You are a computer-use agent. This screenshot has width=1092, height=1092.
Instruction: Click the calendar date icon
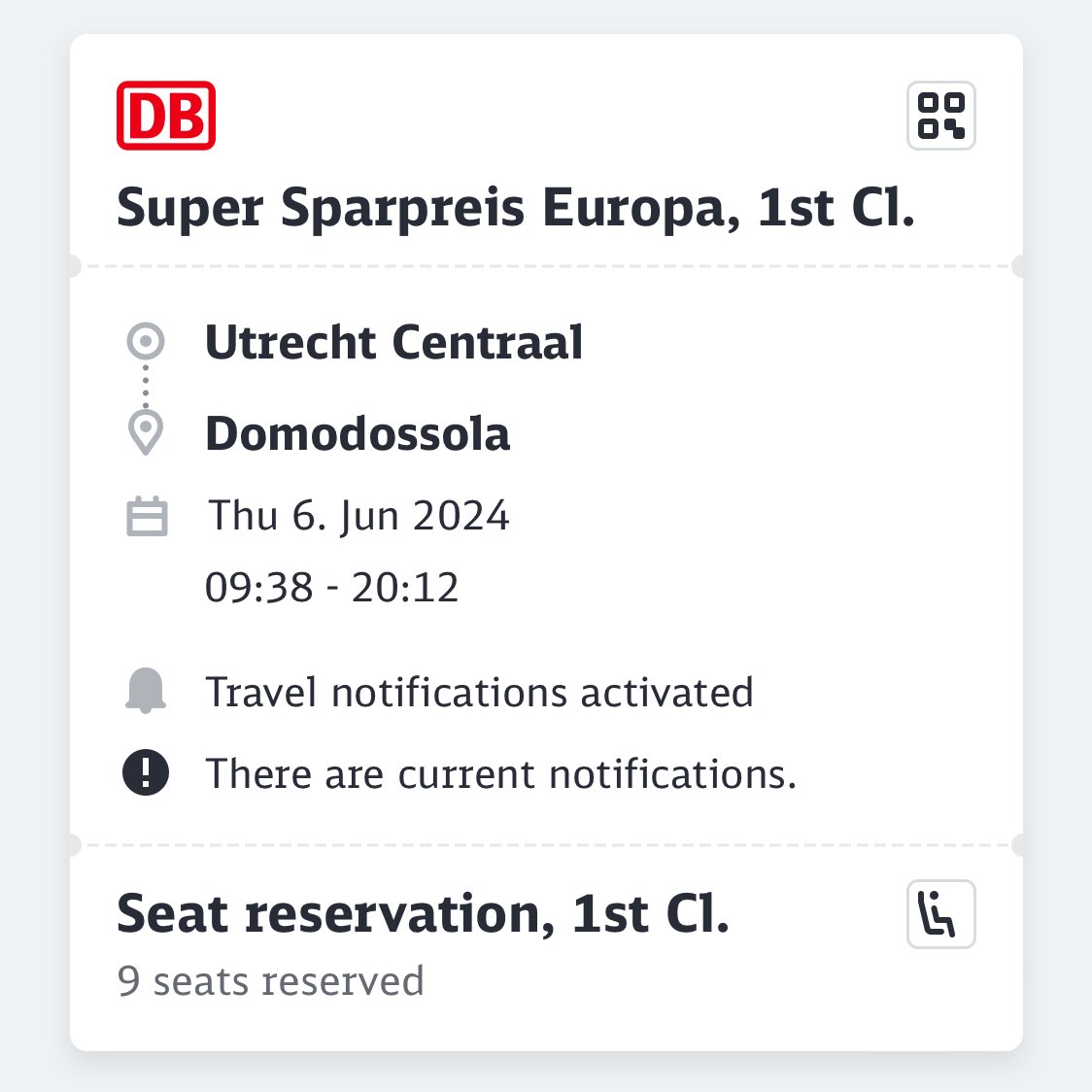[147, 516]
